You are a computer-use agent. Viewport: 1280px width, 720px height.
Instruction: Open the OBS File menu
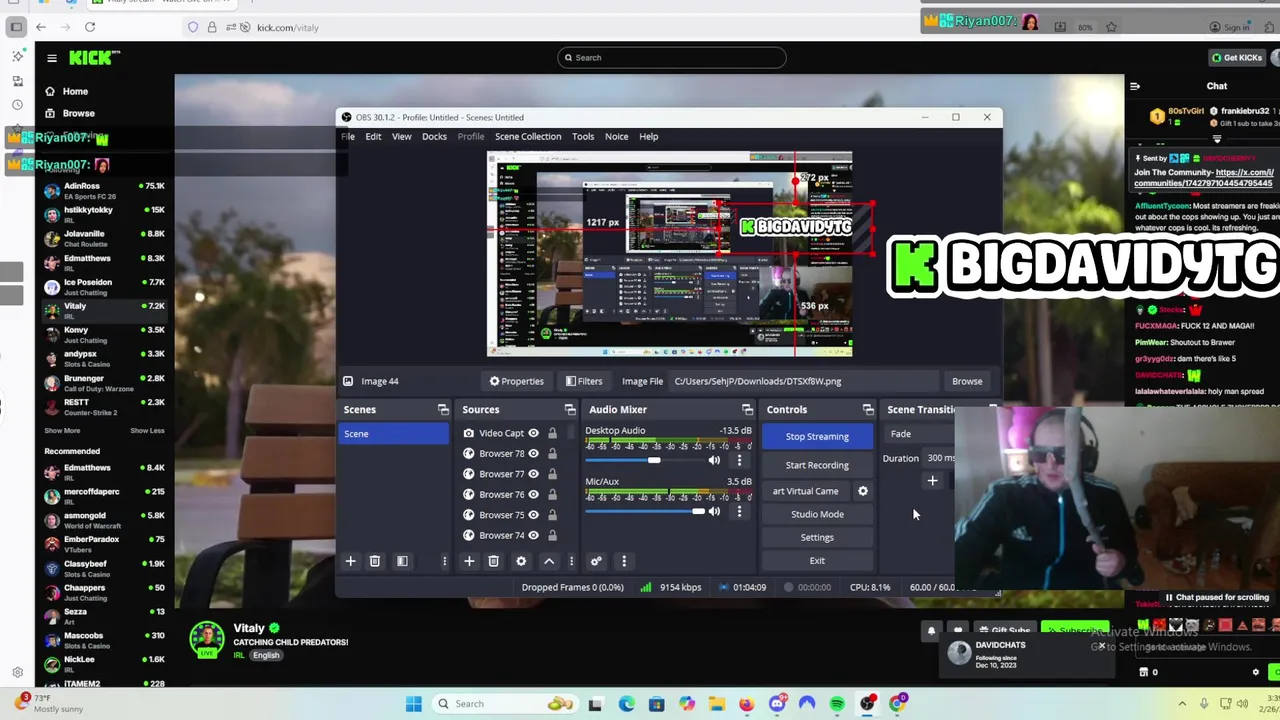pos(348,137)
